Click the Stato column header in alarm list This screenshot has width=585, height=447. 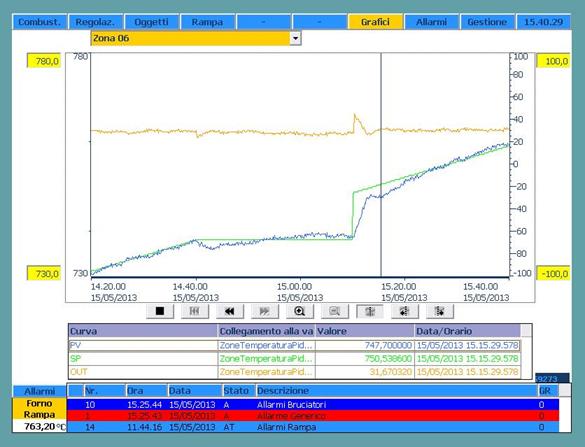coord(239,391)
